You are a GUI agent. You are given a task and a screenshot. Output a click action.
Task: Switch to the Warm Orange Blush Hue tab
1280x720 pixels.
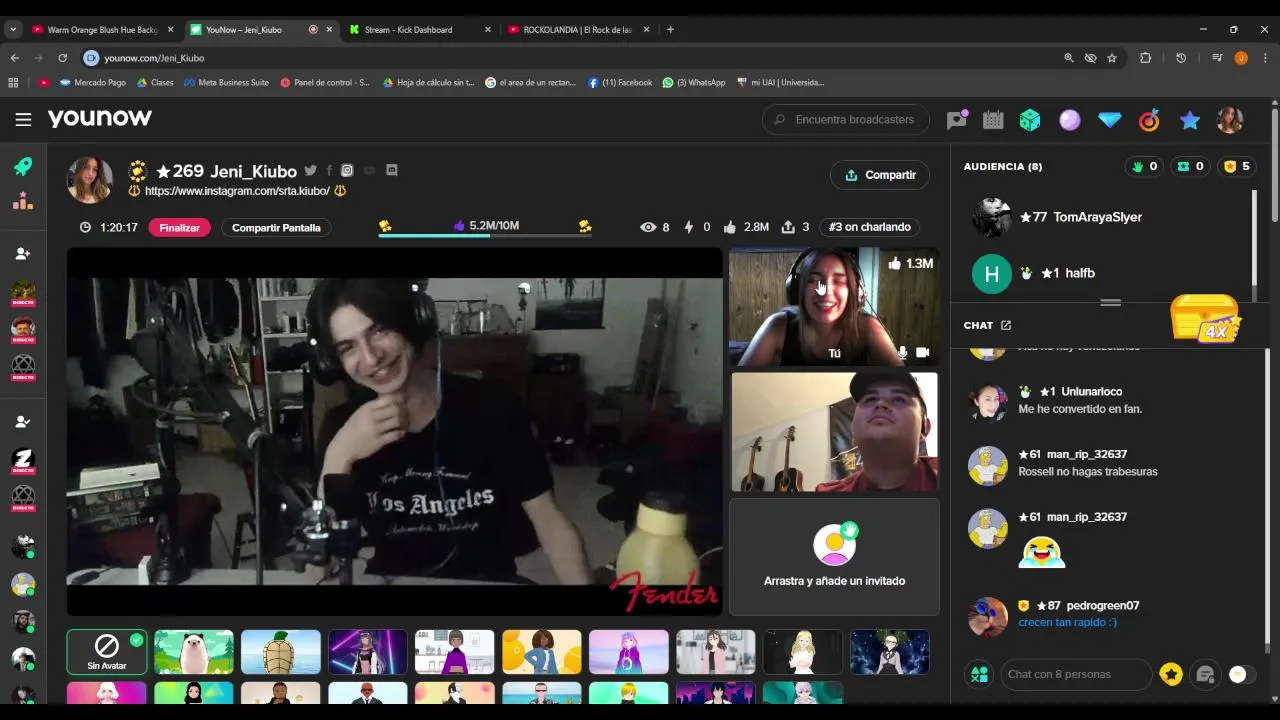(103, 30)
